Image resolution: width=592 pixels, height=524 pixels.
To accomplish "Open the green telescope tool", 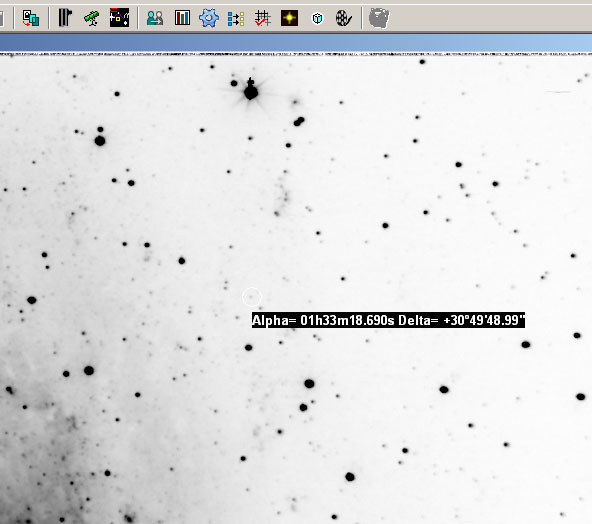I will pyautogui.click(x=92, y=18).
